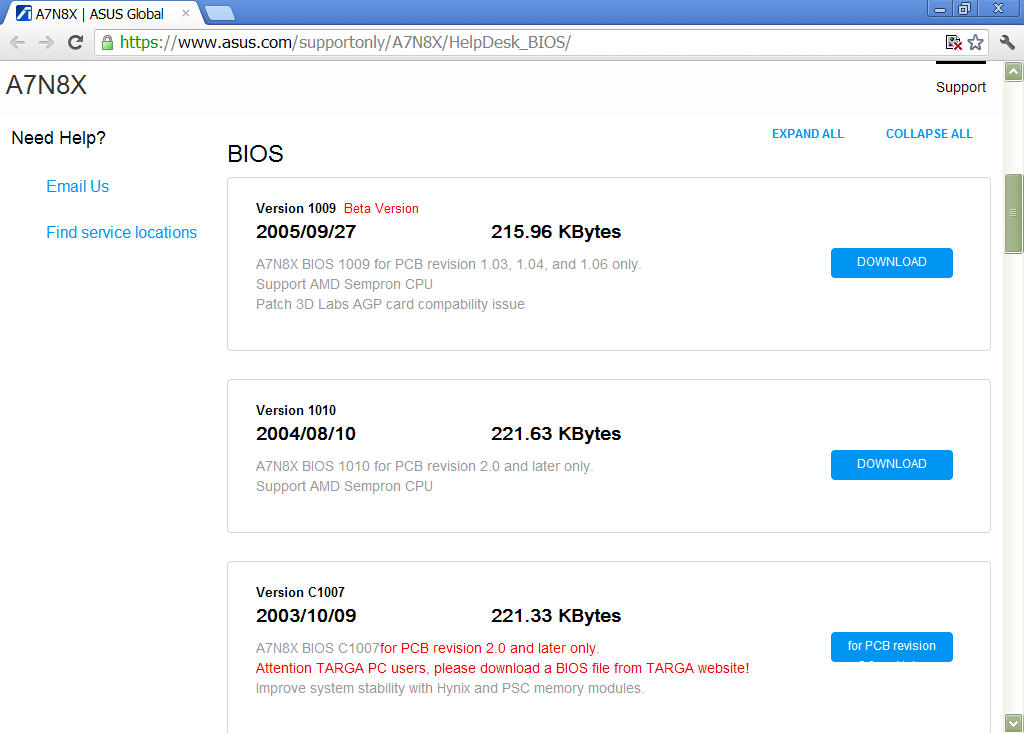Open Find service locations link

[121, 233]
